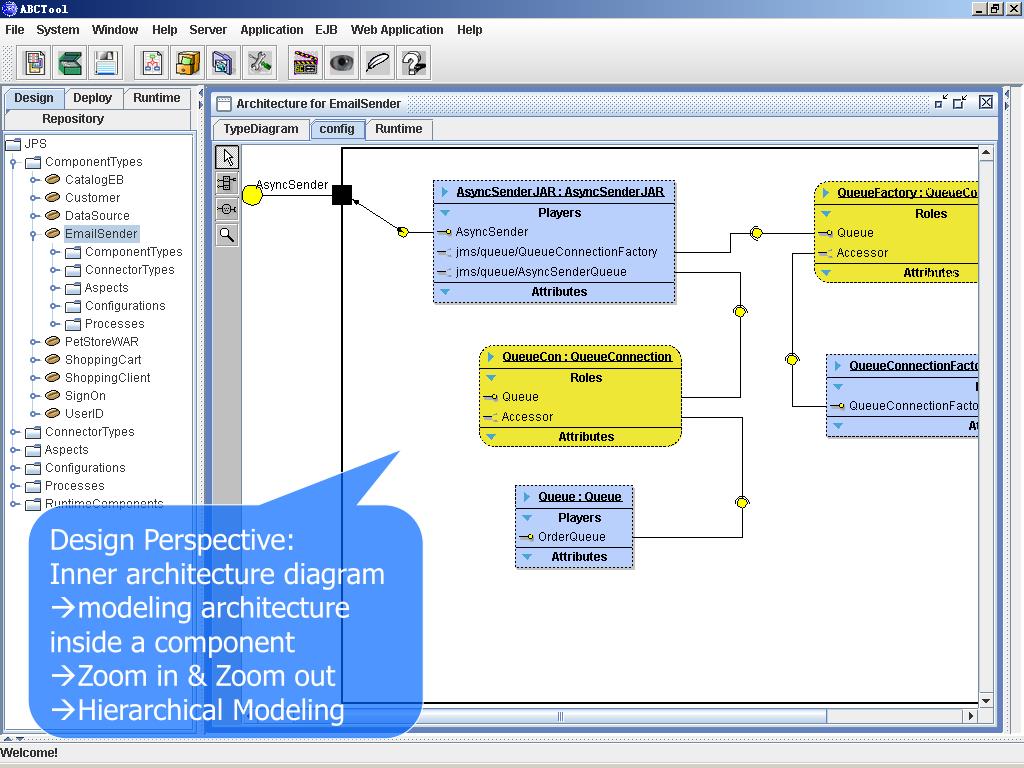Switch to the TypeDiagram tab
The image size is (1024, 768).
tap(261, 129)
